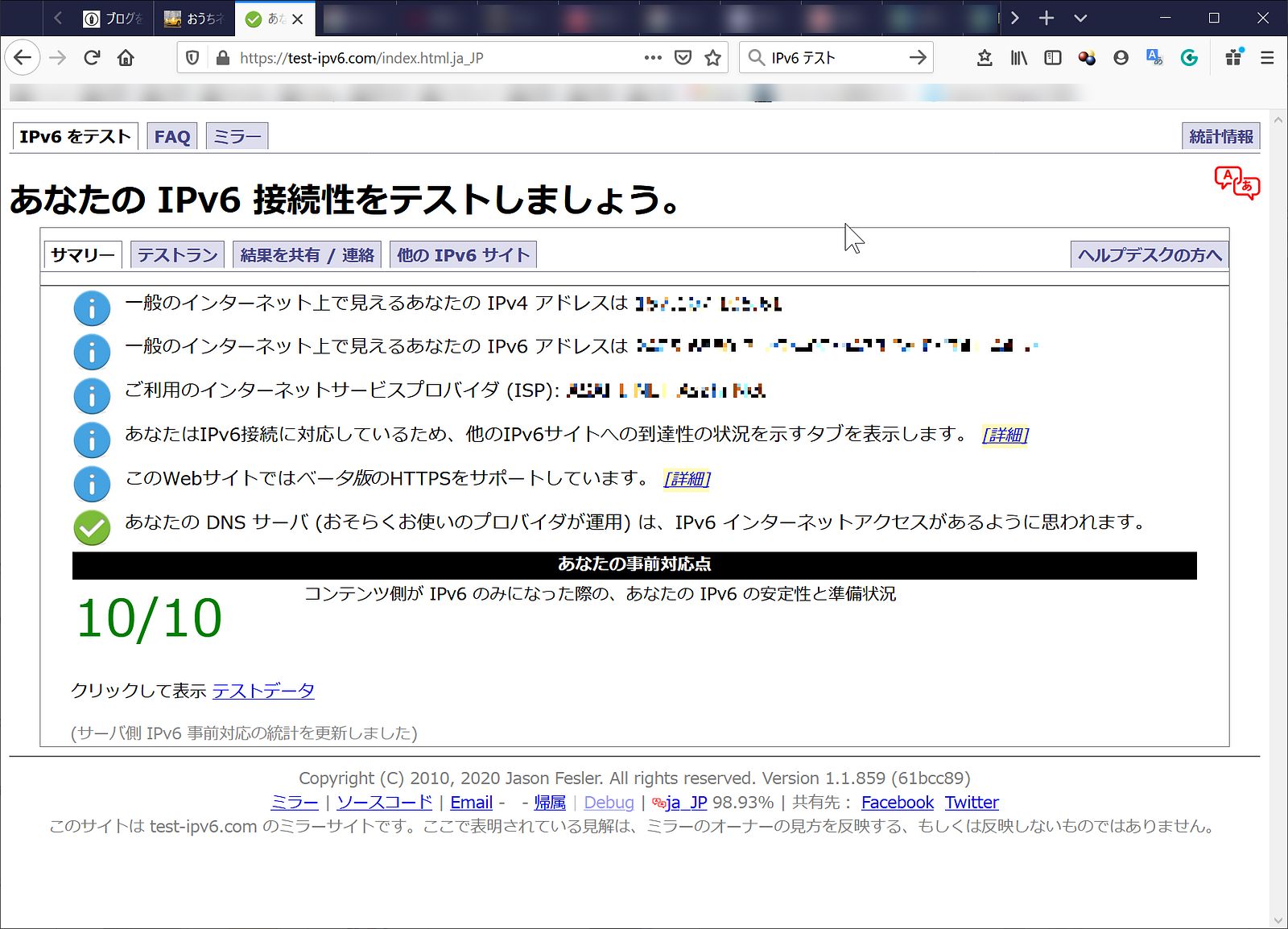
Task: Open bookmarks menu toolbar icon
Action: tap(985, 58)
